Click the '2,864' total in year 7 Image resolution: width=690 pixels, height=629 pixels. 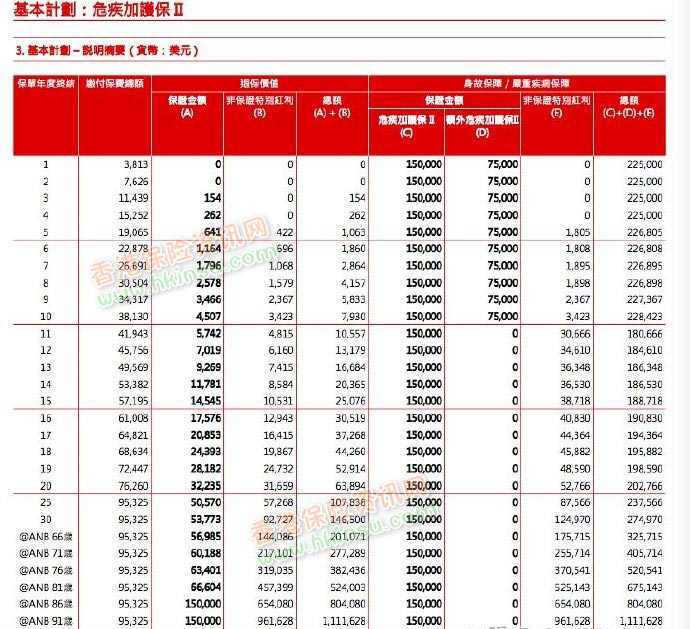[x=353, y=266]
